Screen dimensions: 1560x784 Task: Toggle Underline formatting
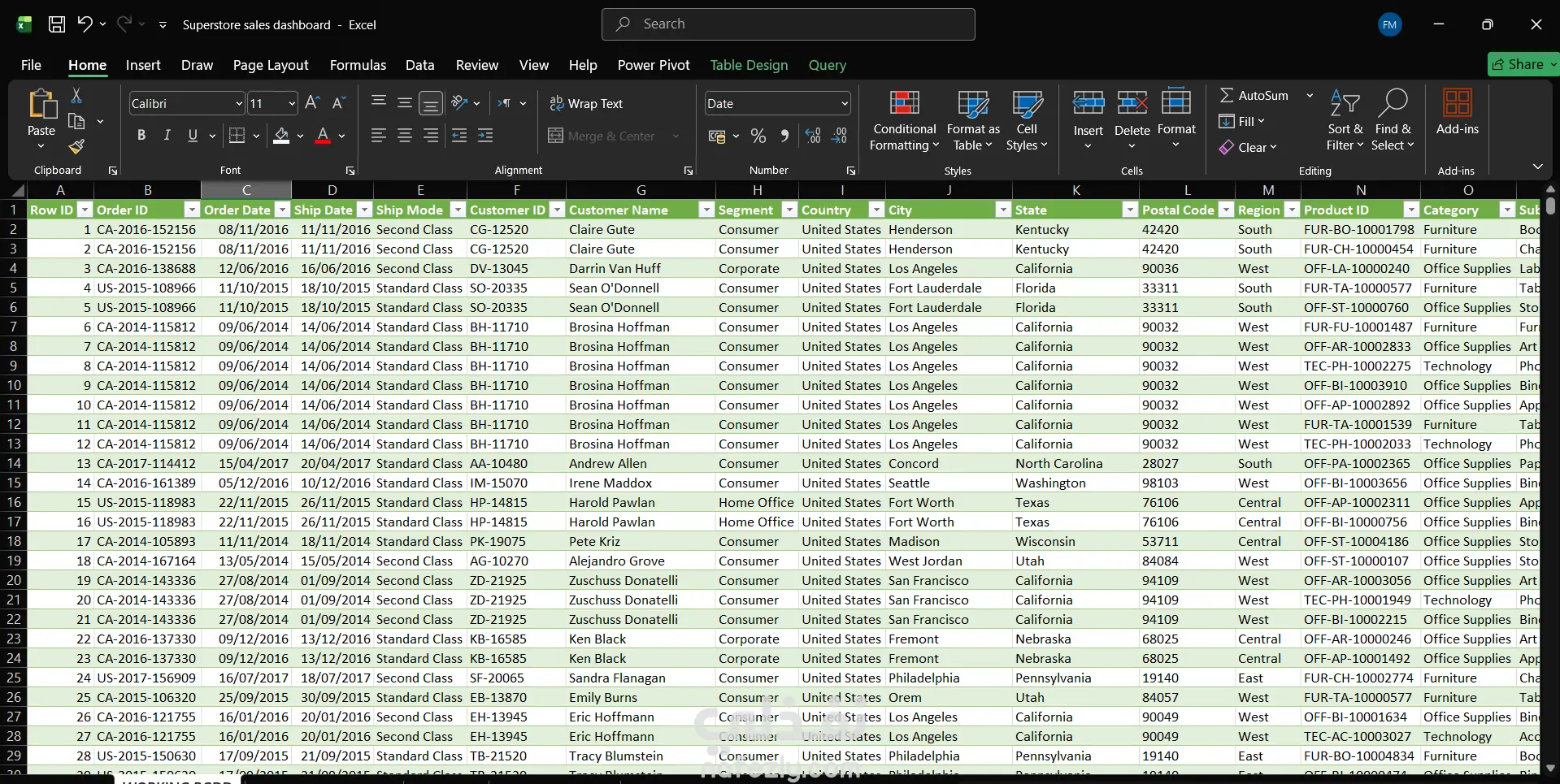193,136
